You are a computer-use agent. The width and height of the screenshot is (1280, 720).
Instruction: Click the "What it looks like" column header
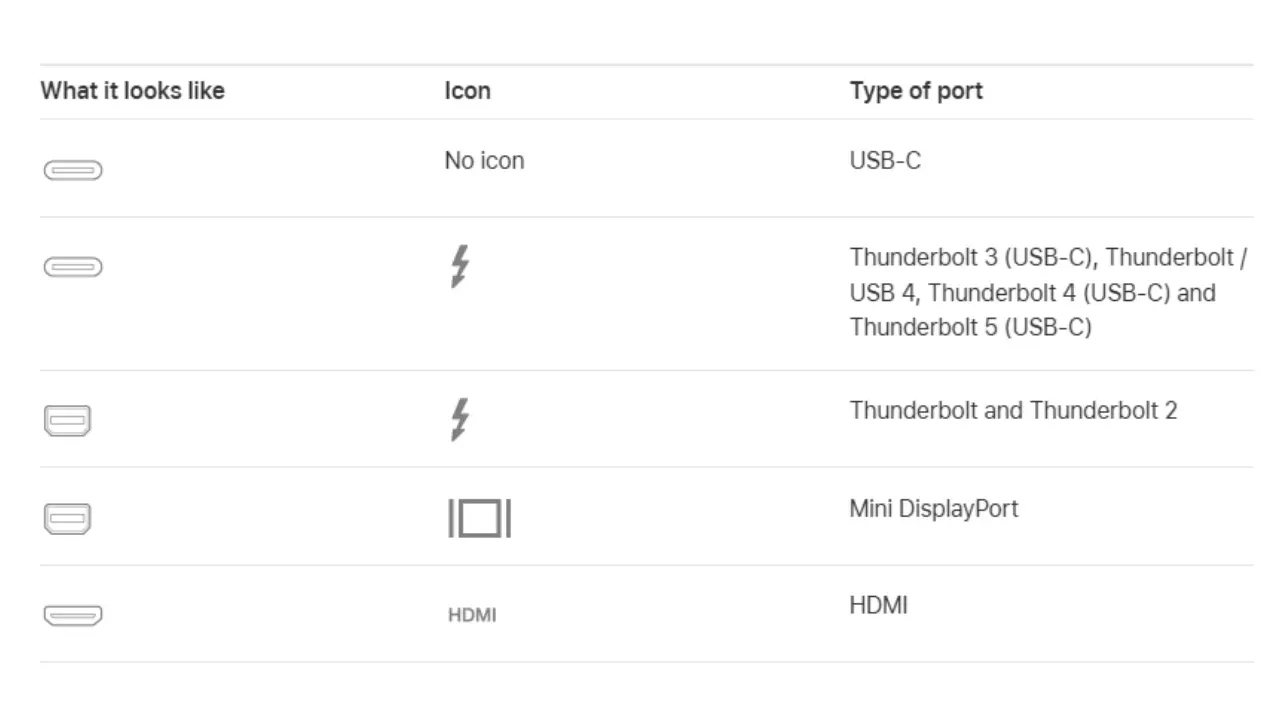pos(132,91)
